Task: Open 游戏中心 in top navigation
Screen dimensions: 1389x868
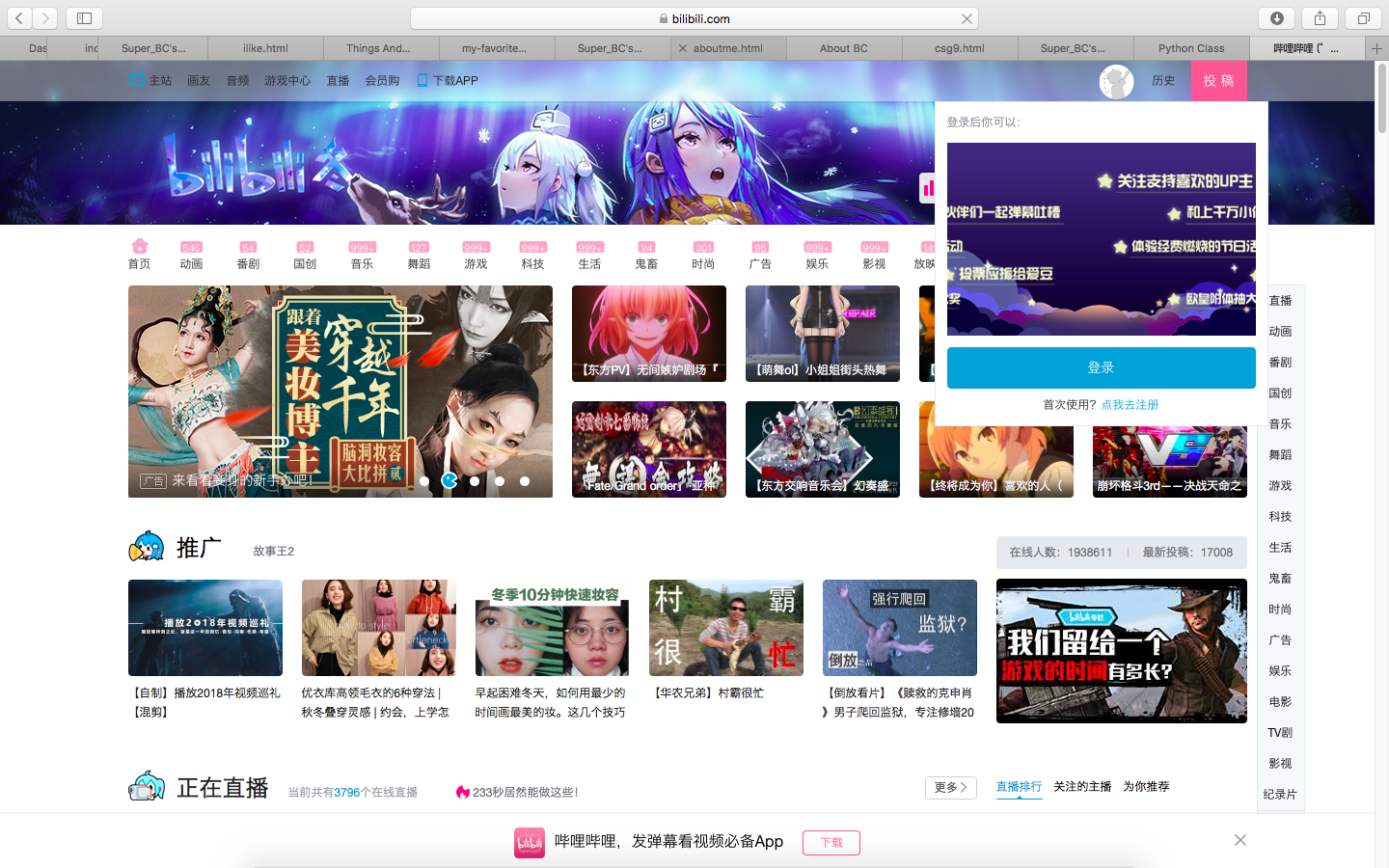Action: pyautogui.click(x=287, y=80)
